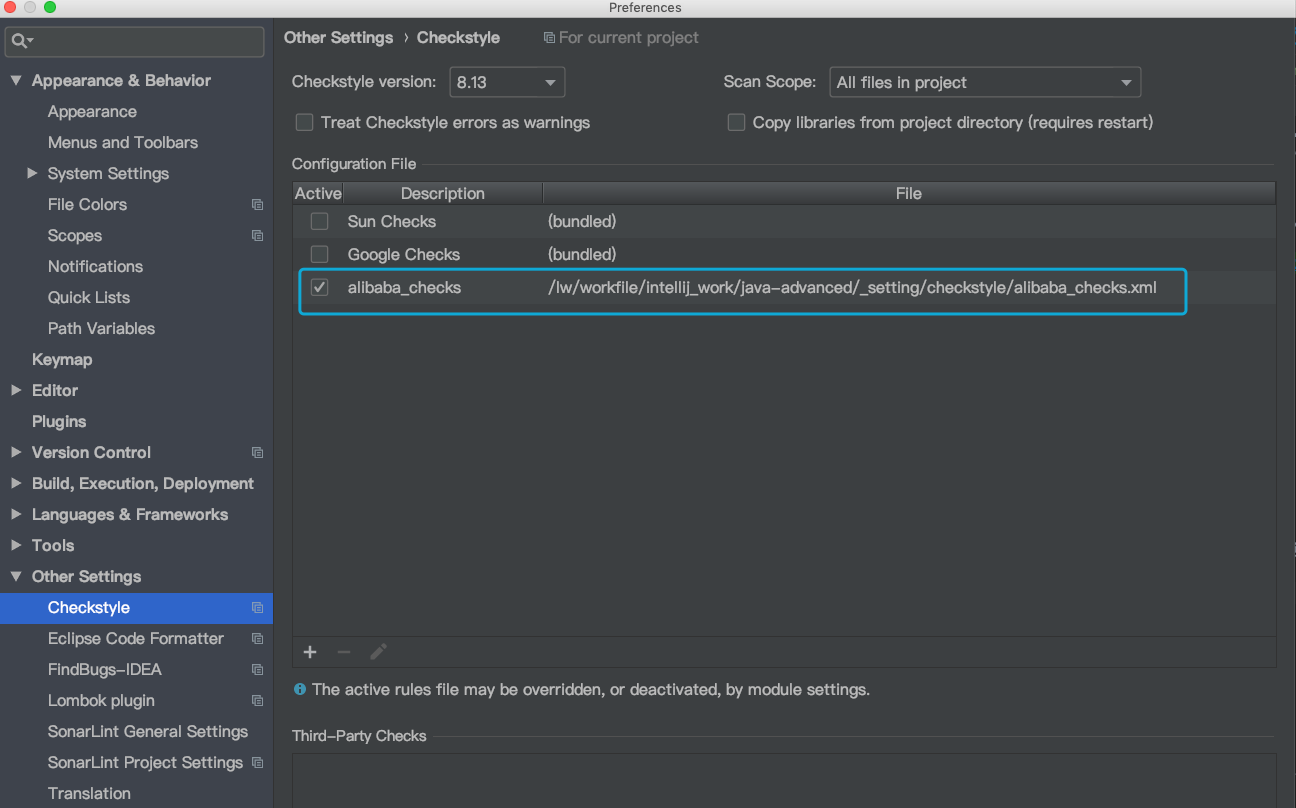Screen dimensions: 1296x808
Task: Collapse the Appearance & Behavior section
Action: [x=16, y=80]
